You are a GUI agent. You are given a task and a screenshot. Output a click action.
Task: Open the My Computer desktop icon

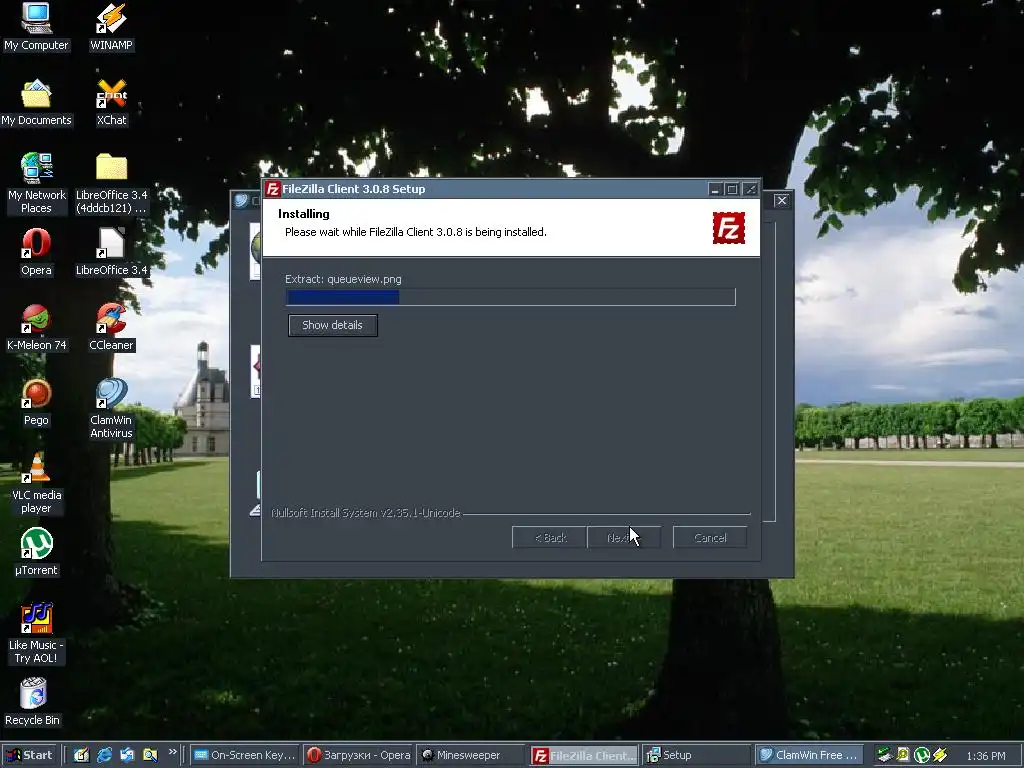pyautogui.click(x=36, y=26)
